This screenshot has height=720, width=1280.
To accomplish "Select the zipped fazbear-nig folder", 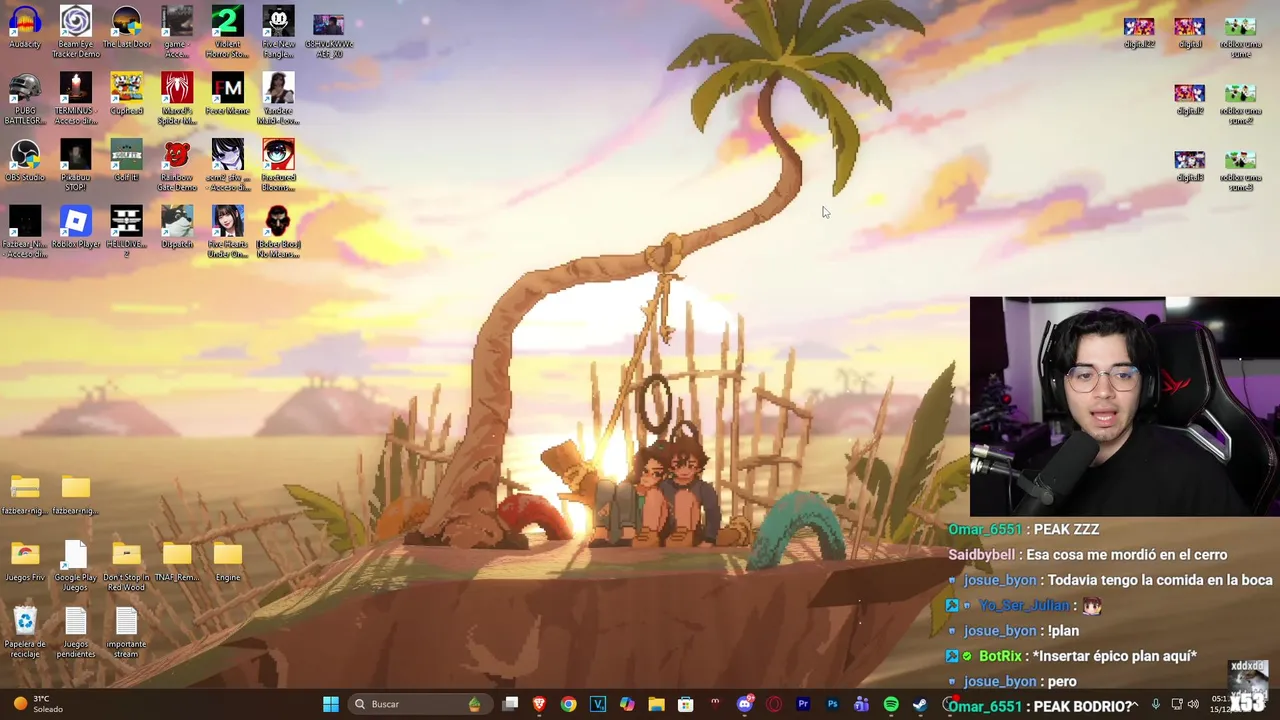I will tap(25, 495).
